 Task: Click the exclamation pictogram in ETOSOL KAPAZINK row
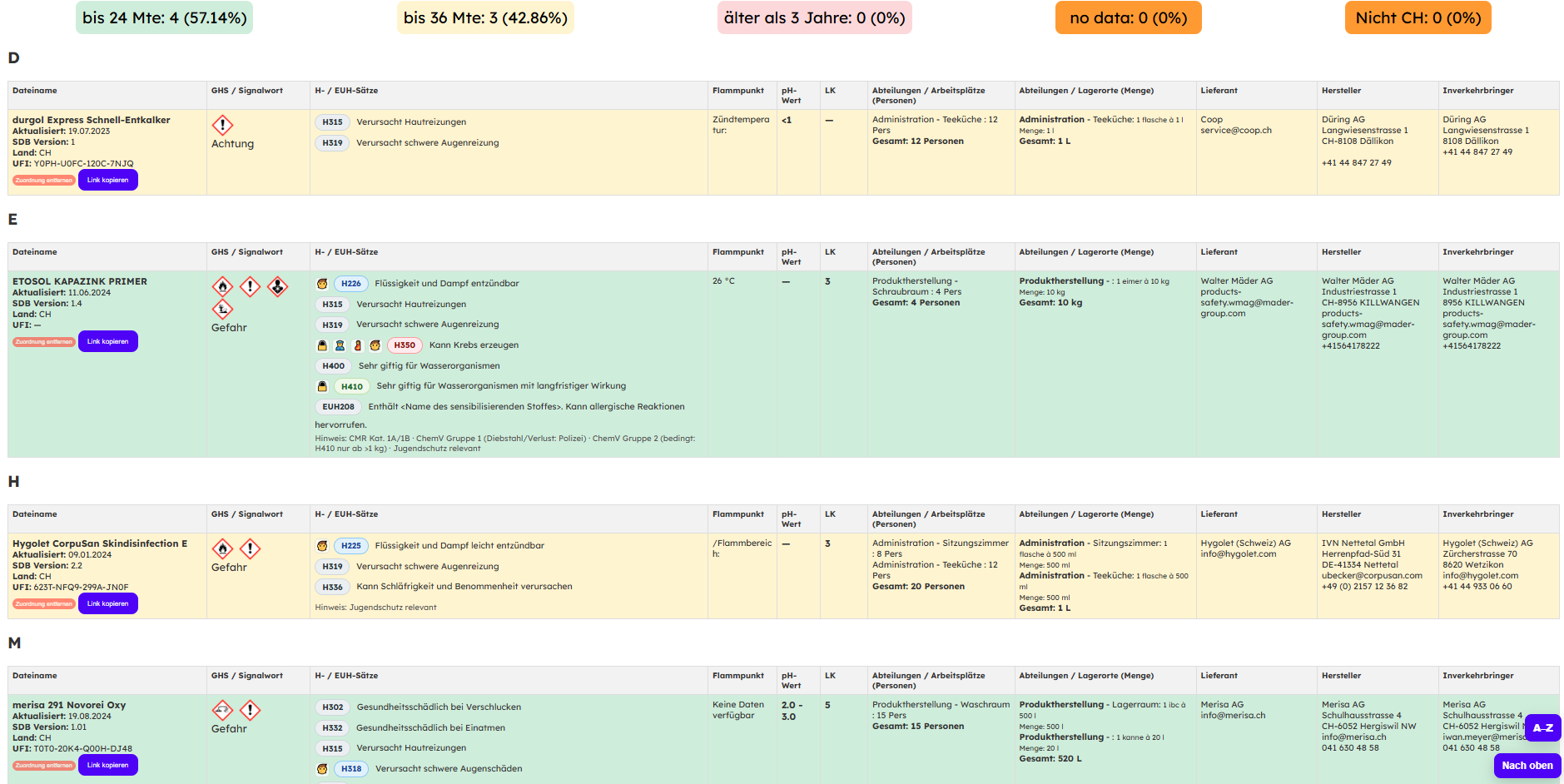[x=250, y=286]
